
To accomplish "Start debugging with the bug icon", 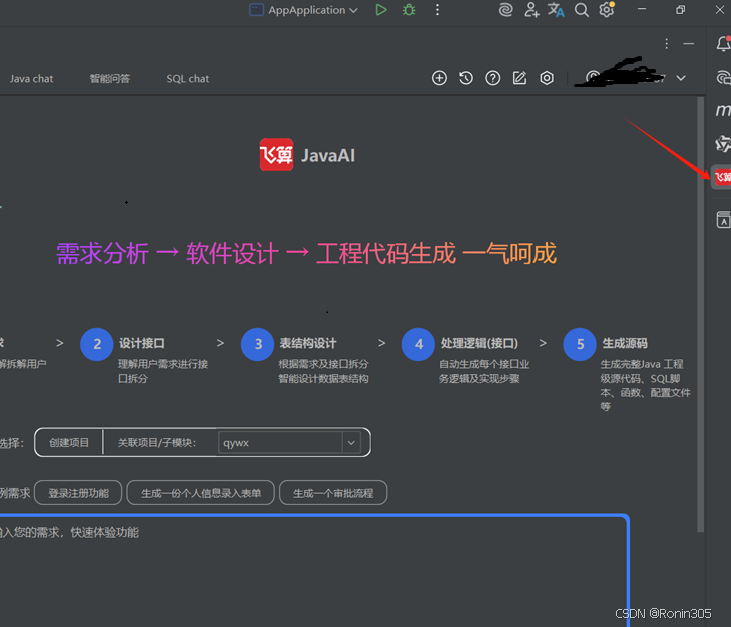I will point(409,10).
